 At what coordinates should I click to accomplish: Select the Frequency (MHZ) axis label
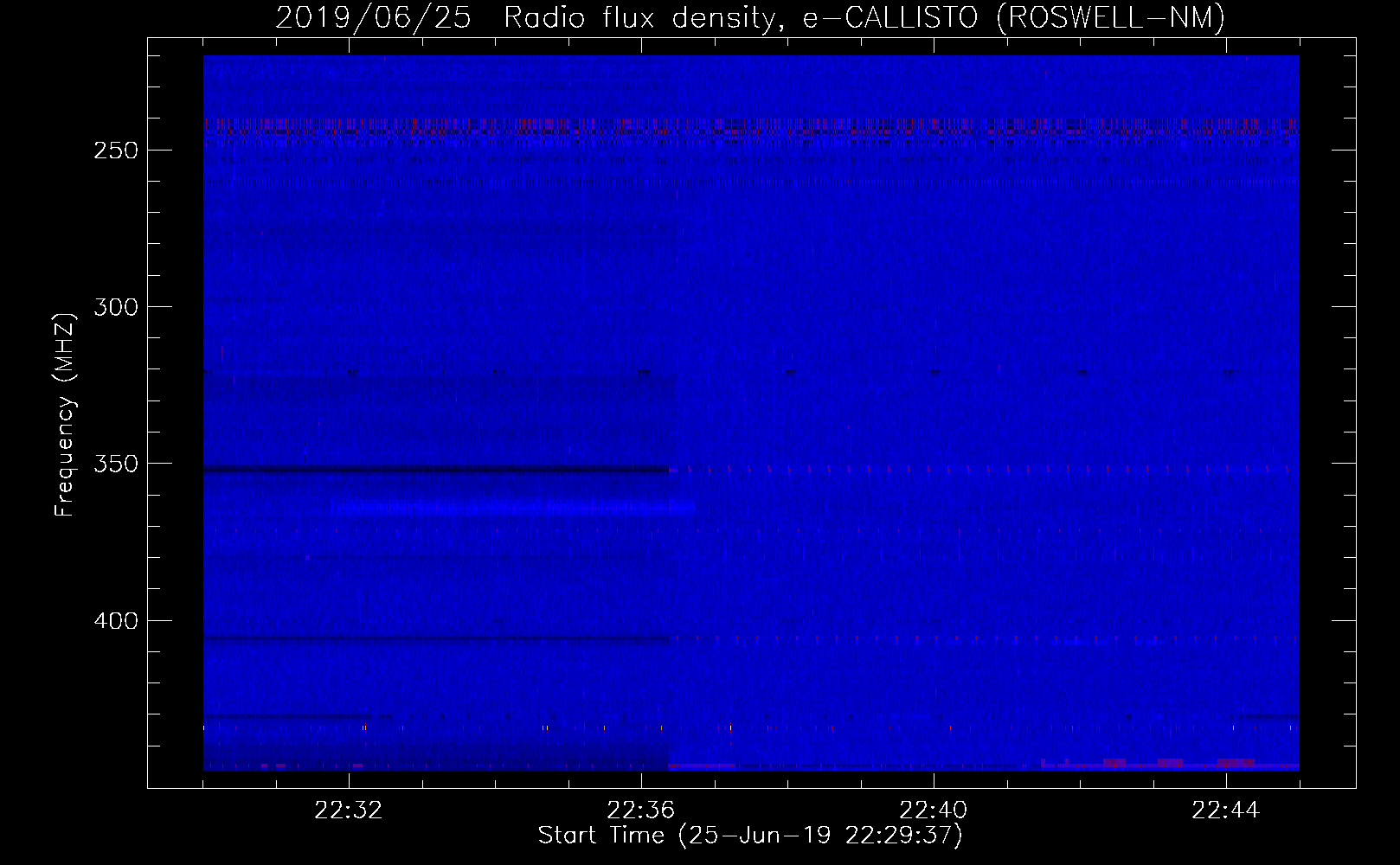[65, 414]
